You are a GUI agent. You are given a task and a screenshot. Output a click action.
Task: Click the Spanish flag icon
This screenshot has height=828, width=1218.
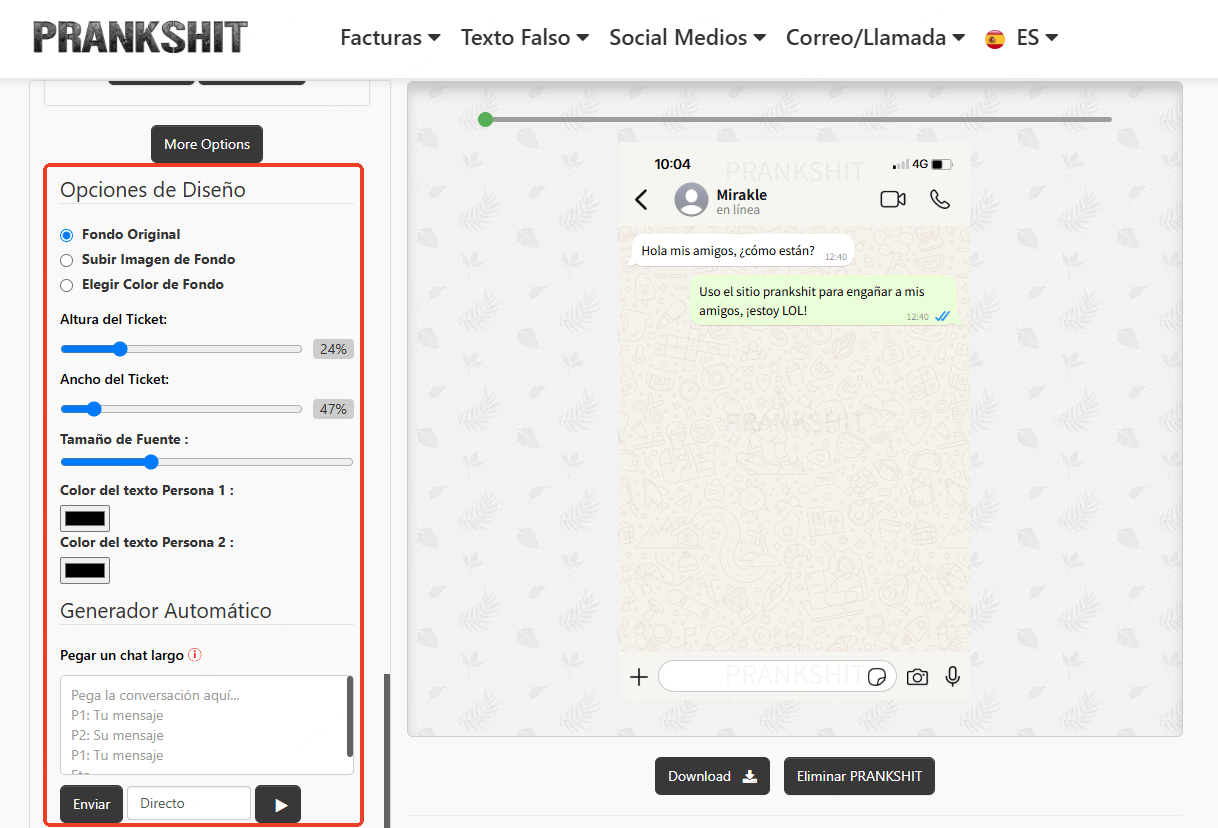coord(995,39)
